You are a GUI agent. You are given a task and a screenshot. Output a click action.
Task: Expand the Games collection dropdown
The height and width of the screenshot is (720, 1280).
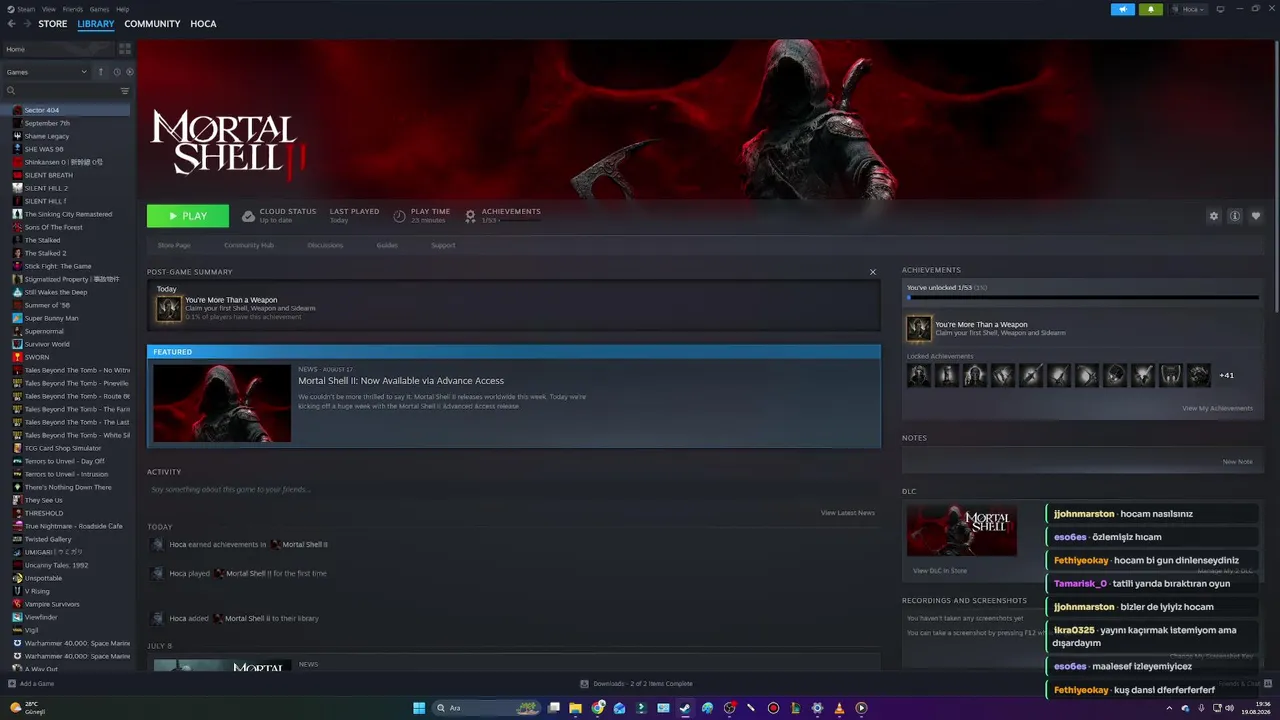click(x=46, y=72)
